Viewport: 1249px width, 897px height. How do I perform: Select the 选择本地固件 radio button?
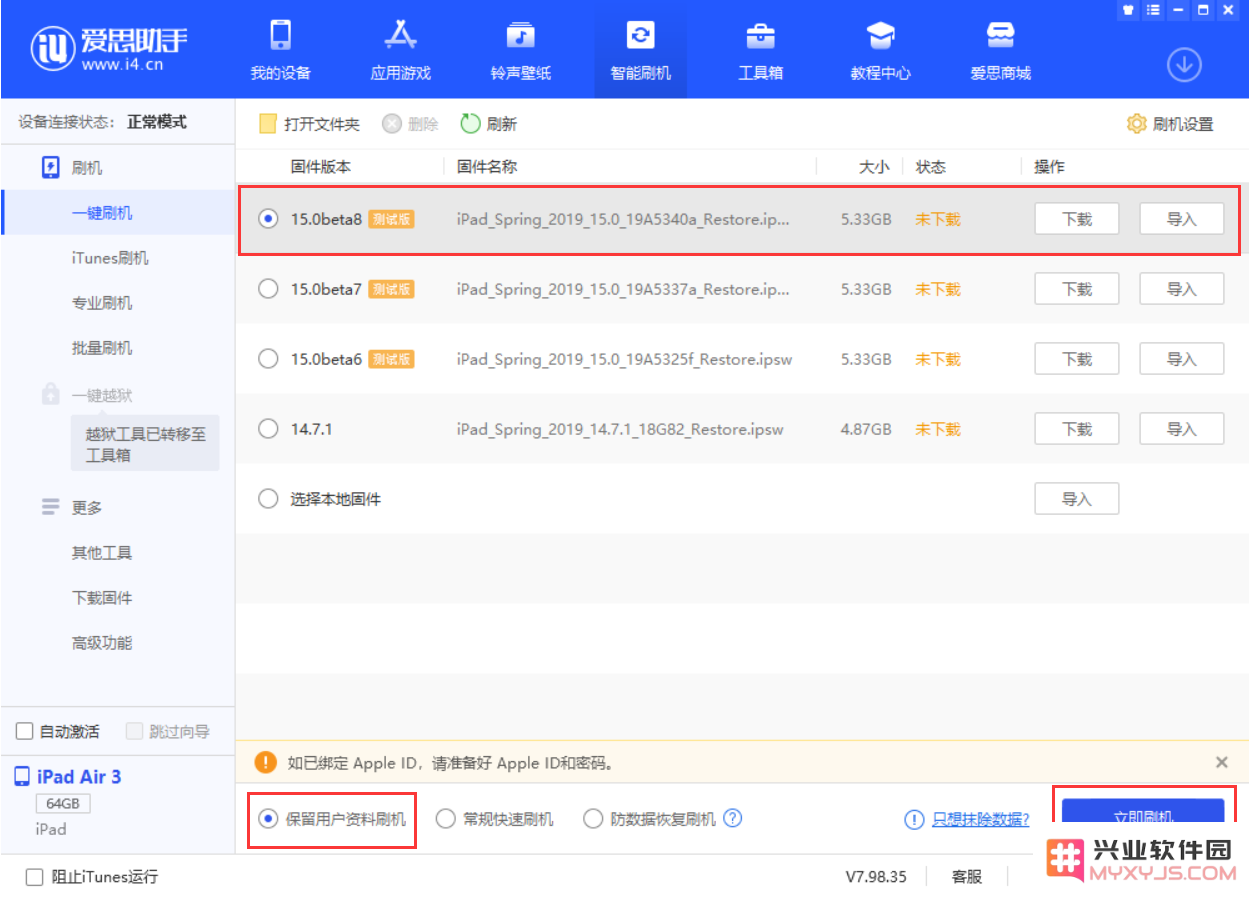point(268,499)
